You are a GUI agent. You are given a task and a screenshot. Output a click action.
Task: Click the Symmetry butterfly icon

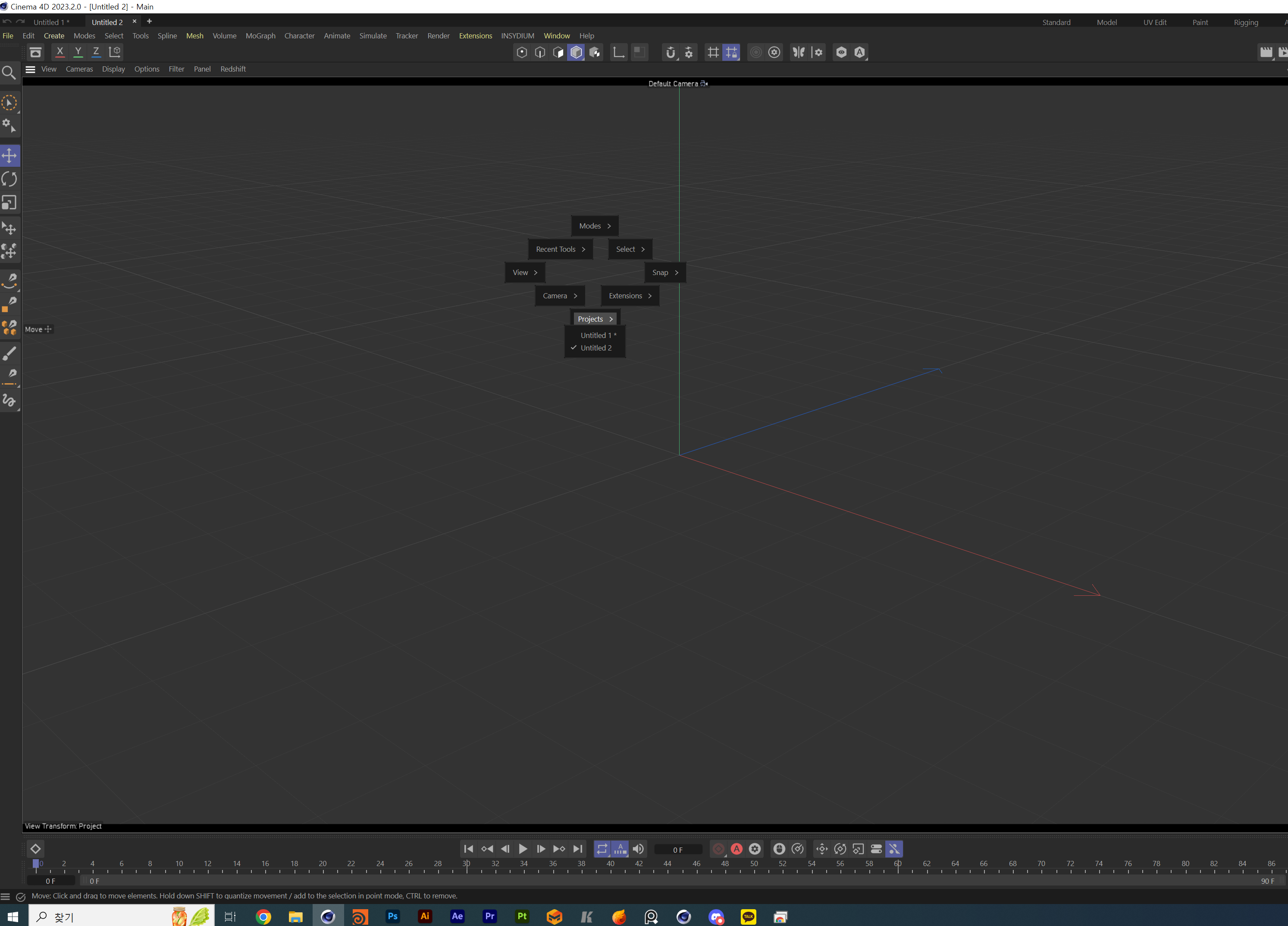[799, 52]
